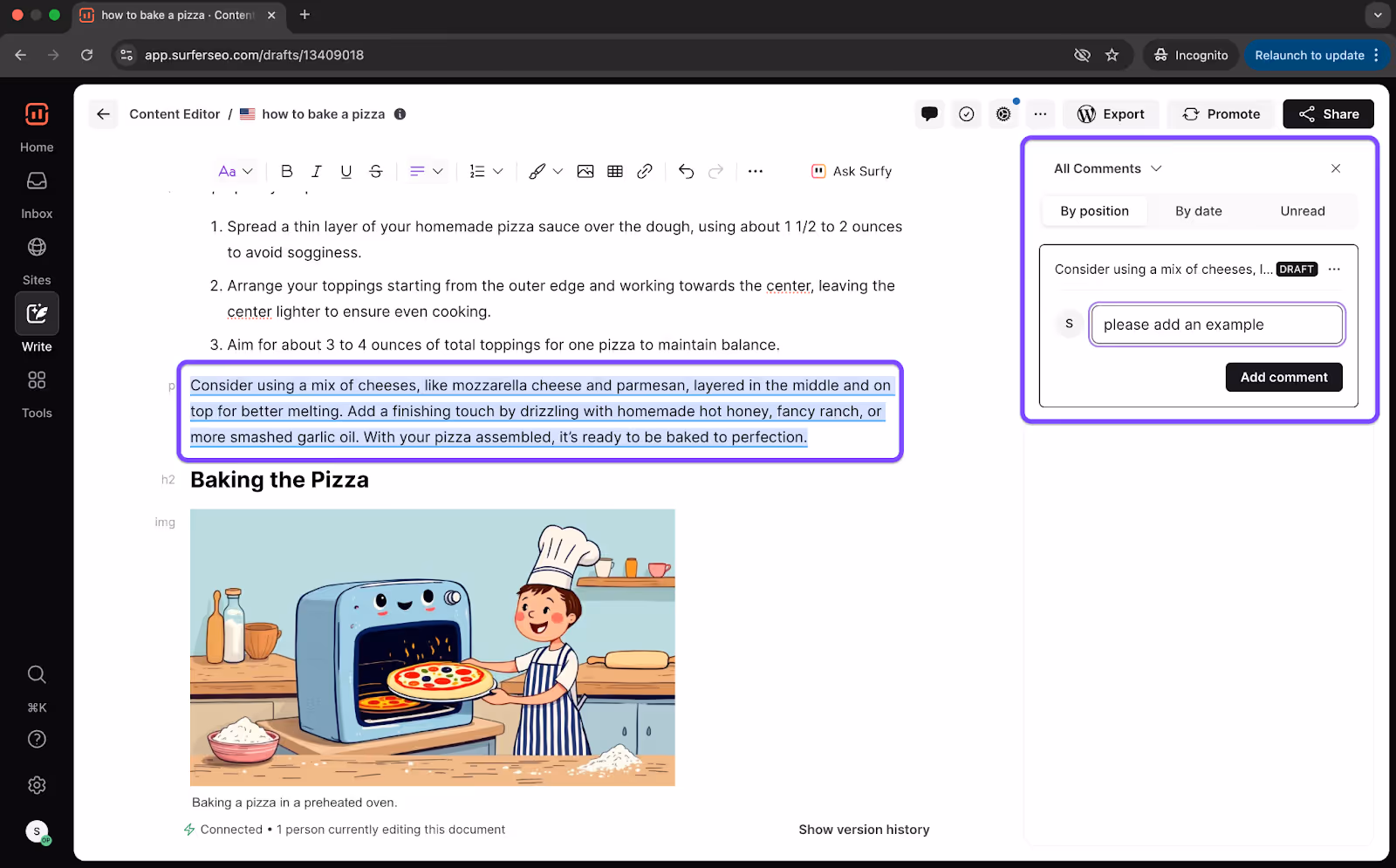Open the tab search chevron dropdown
The height and width of the screenshot is (868, 1396).
point(1378,15)
